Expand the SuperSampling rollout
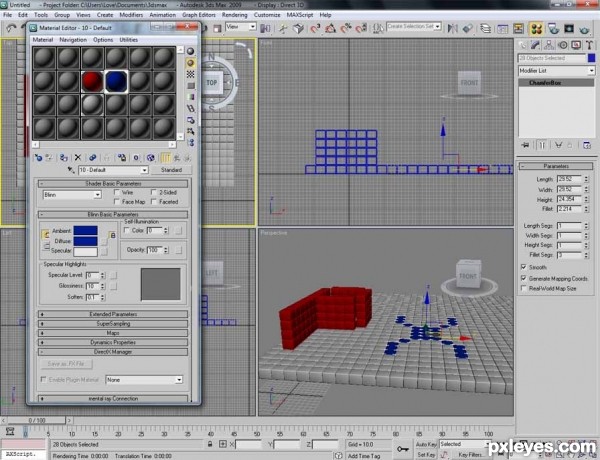The width and height of the screenshot is (600, 460). click(113, 324)
